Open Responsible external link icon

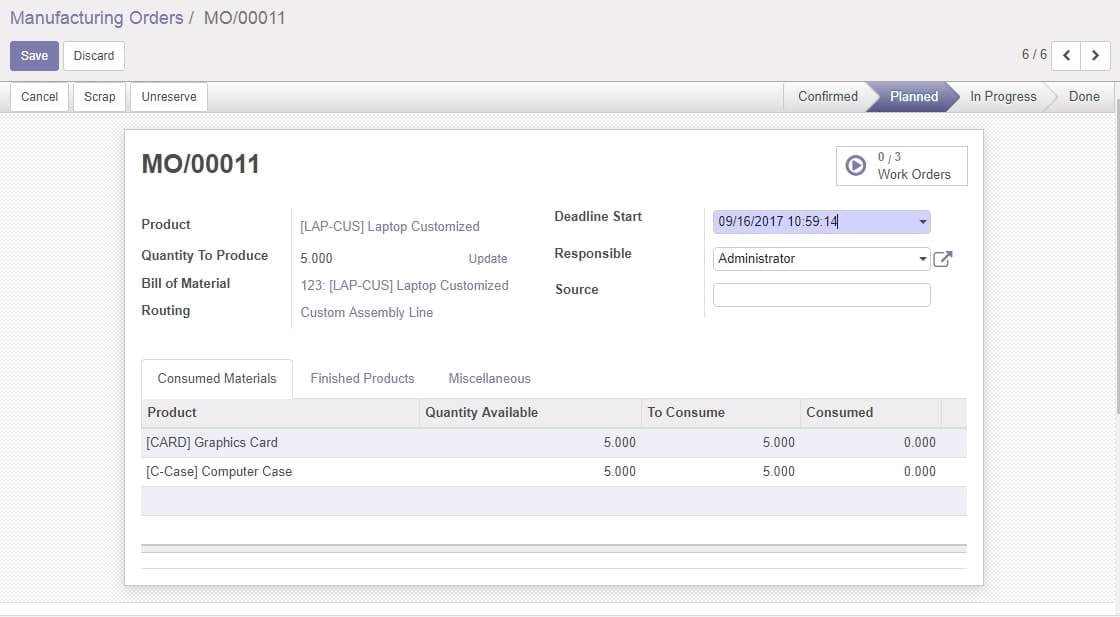(x=942, y=259)
